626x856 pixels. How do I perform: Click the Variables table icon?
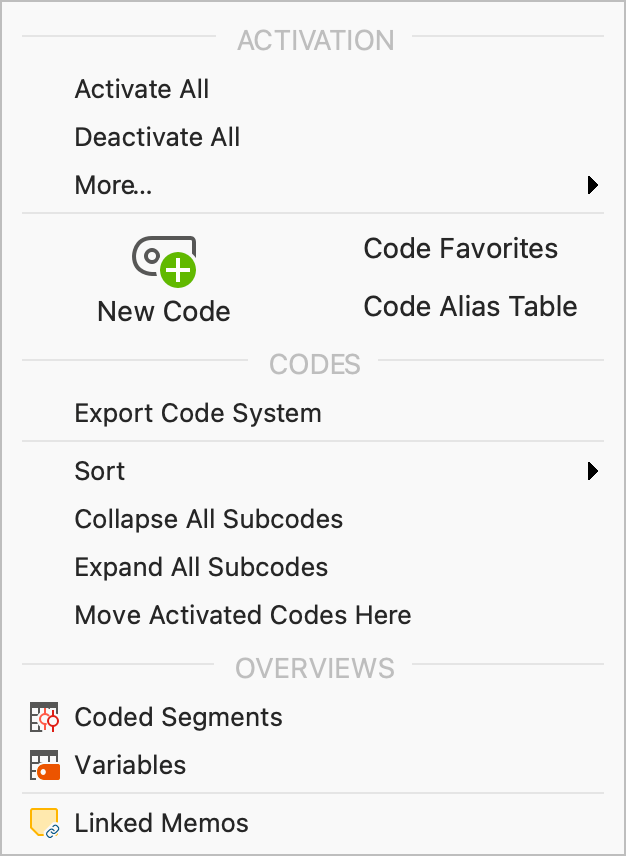pyautogui.click(x=45, y=765)
